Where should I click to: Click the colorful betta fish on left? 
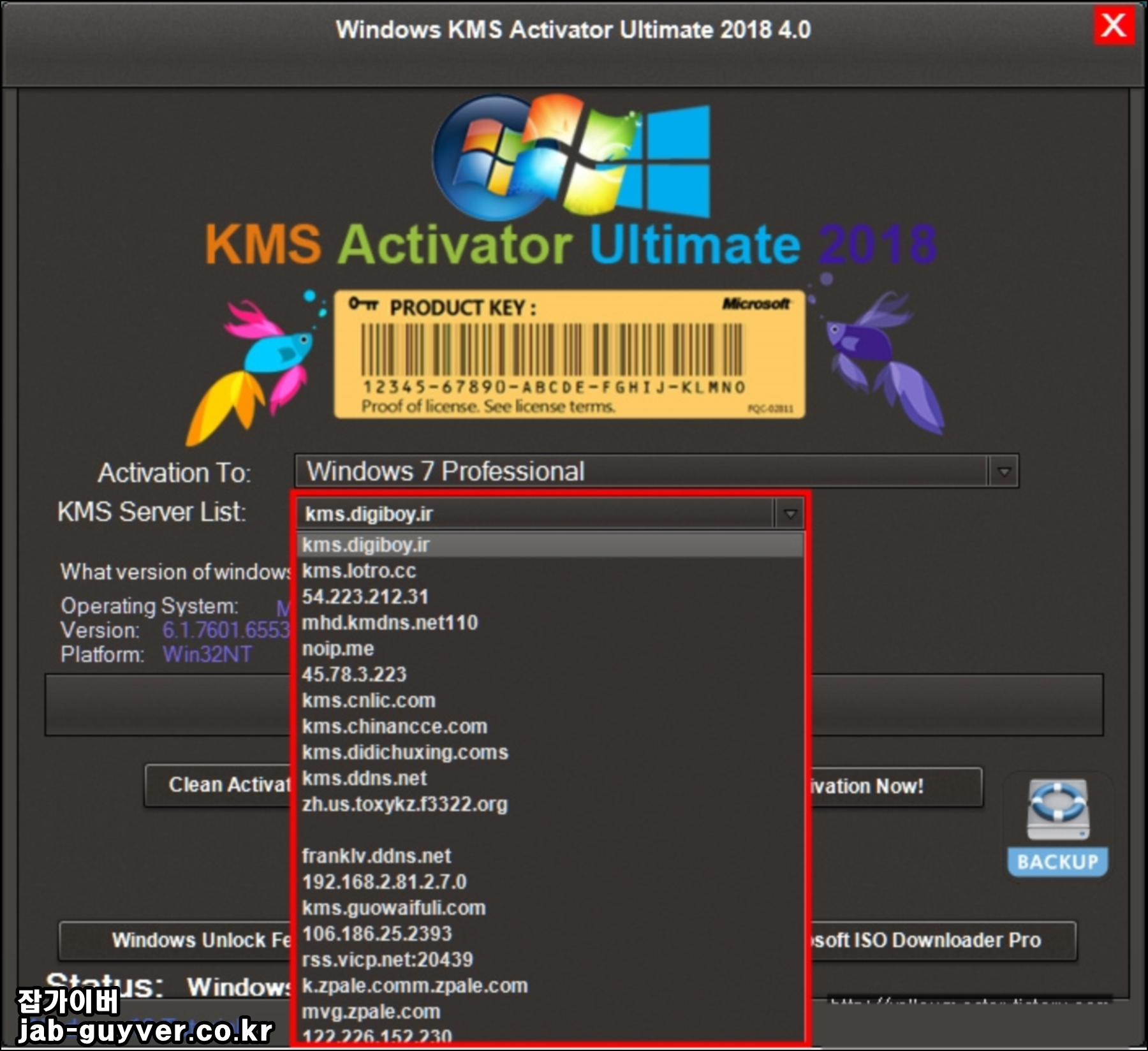pyautogui.click(x=251, y=371)
